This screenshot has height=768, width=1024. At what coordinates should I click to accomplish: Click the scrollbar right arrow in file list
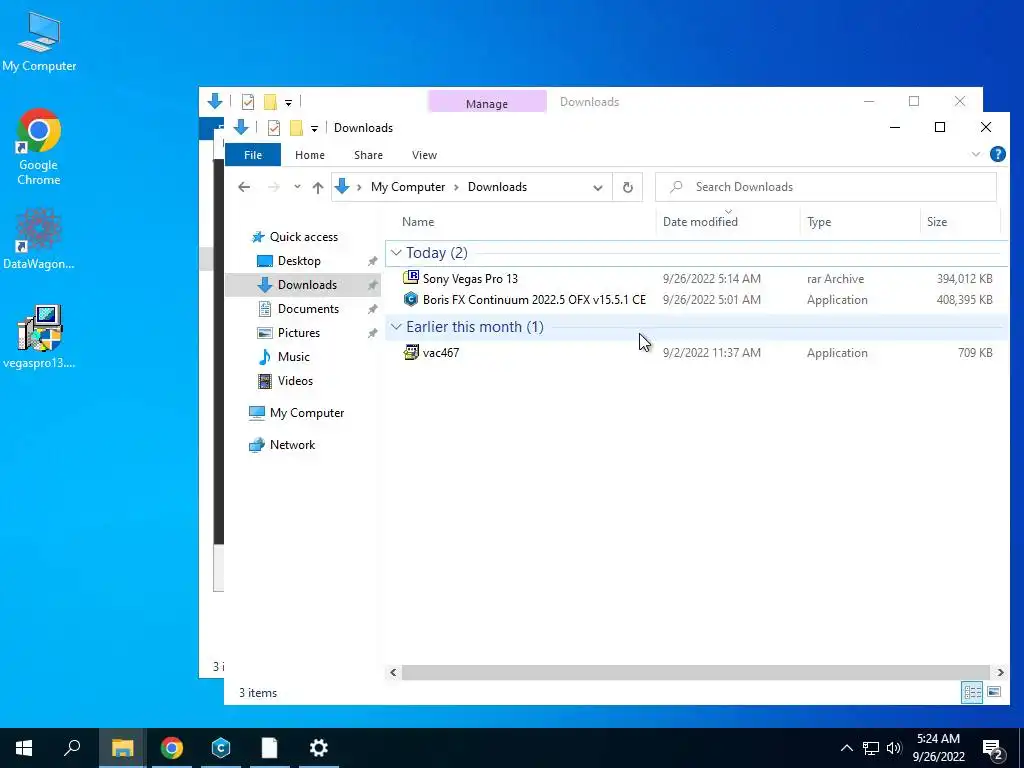coord(1000,672)
